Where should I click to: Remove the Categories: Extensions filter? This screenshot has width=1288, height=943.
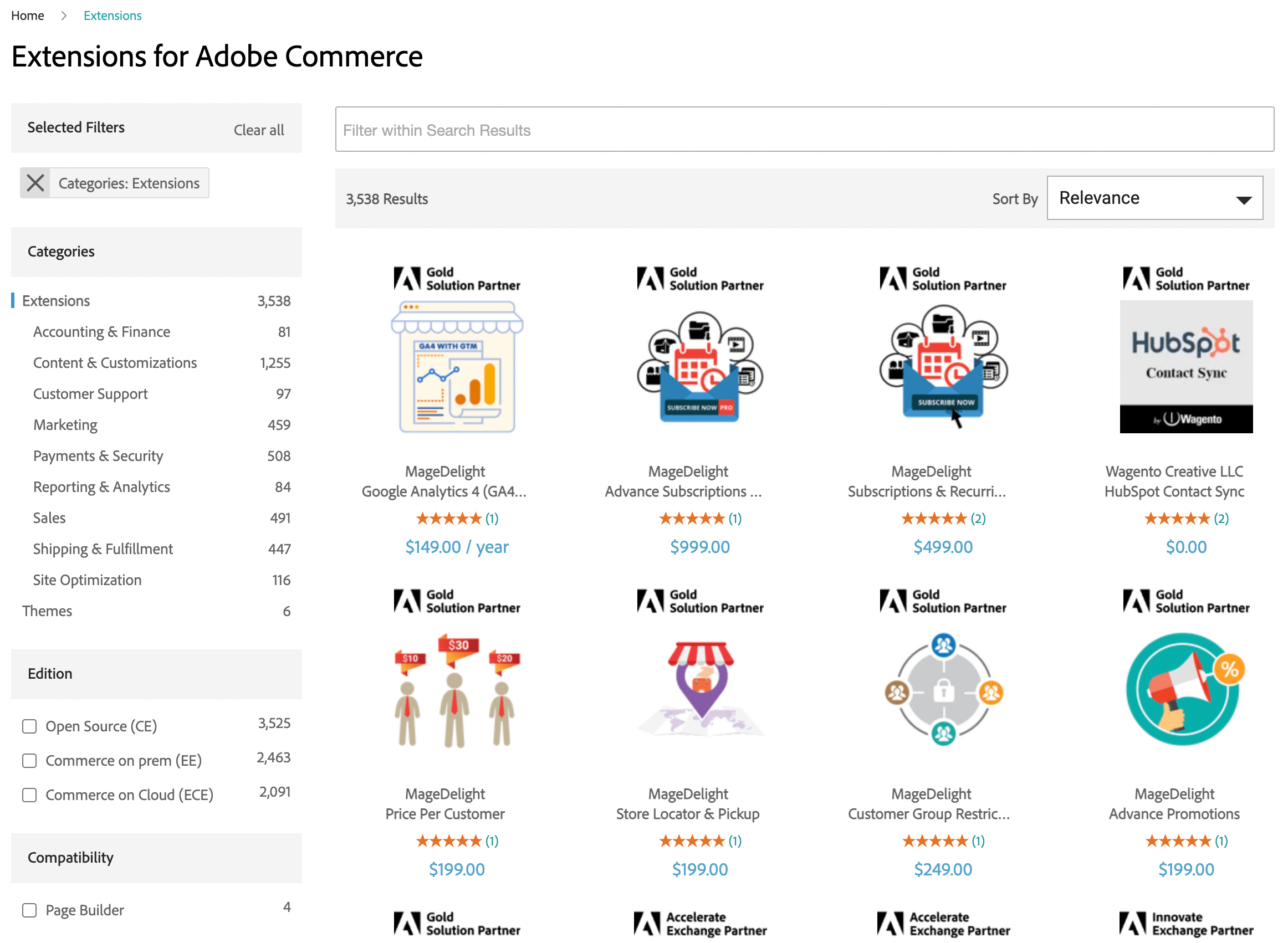(x=35, y=183)
